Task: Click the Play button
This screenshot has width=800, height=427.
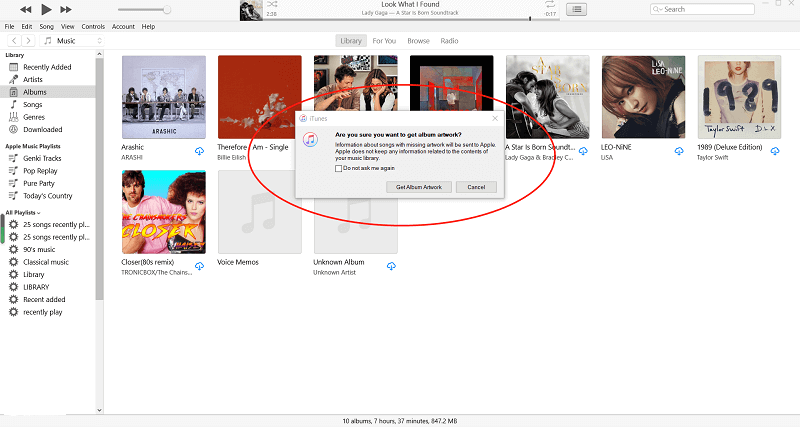Action: coord(46,9)
